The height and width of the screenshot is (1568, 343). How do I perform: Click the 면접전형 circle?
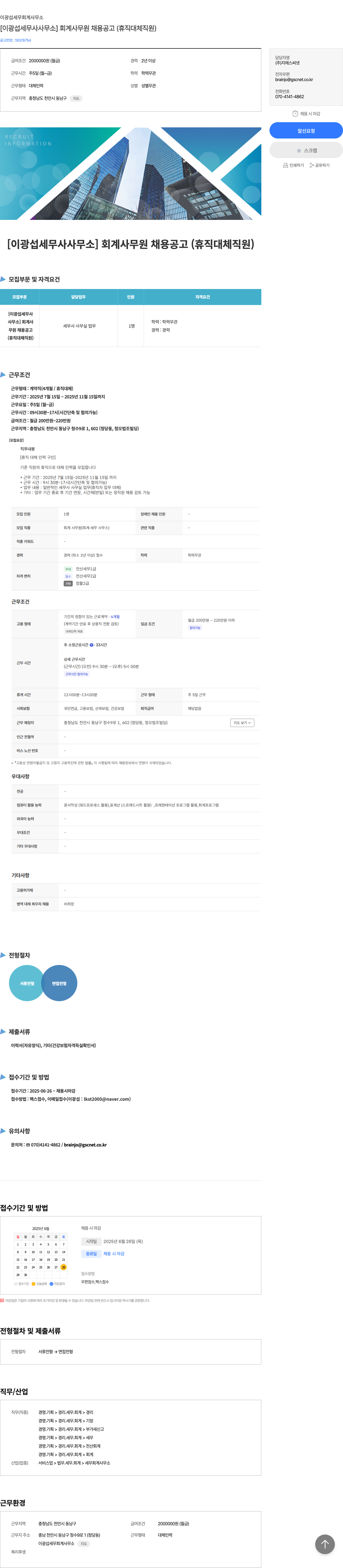[x=59, y=983]
